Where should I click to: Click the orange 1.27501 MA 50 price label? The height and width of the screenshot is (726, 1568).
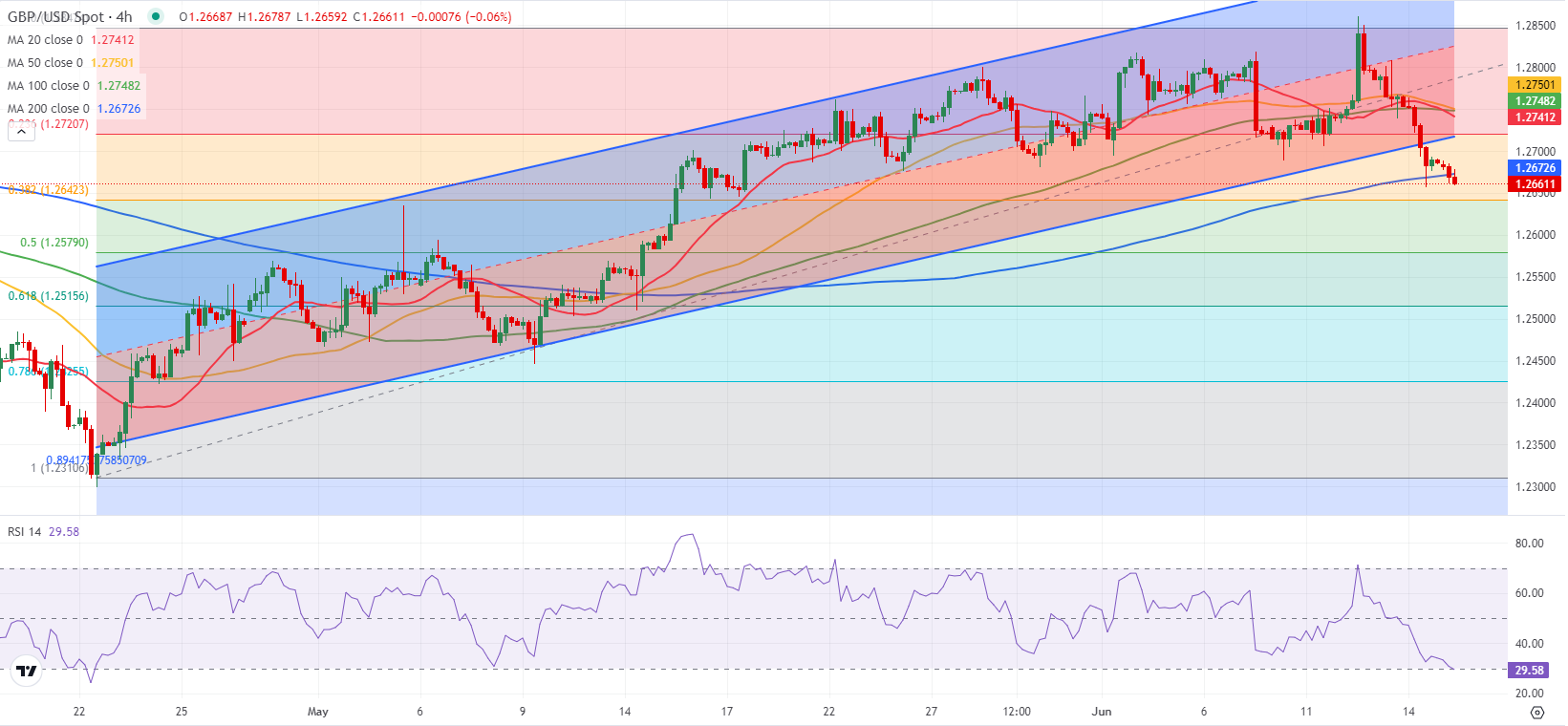(x=1535, y=85)
